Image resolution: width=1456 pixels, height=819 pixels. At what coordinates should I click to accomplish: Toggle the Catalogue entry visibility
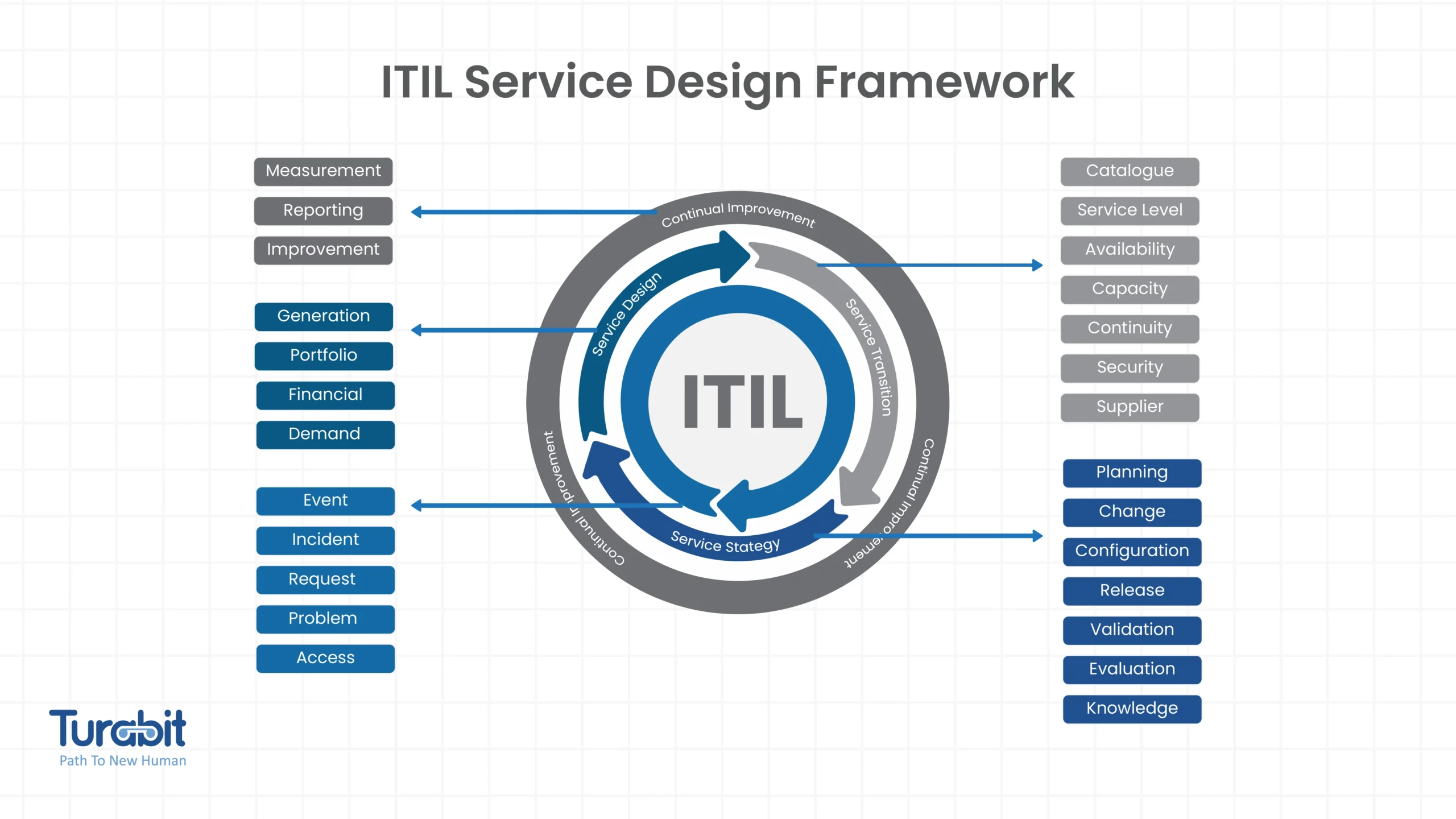tap(1131, 170)
